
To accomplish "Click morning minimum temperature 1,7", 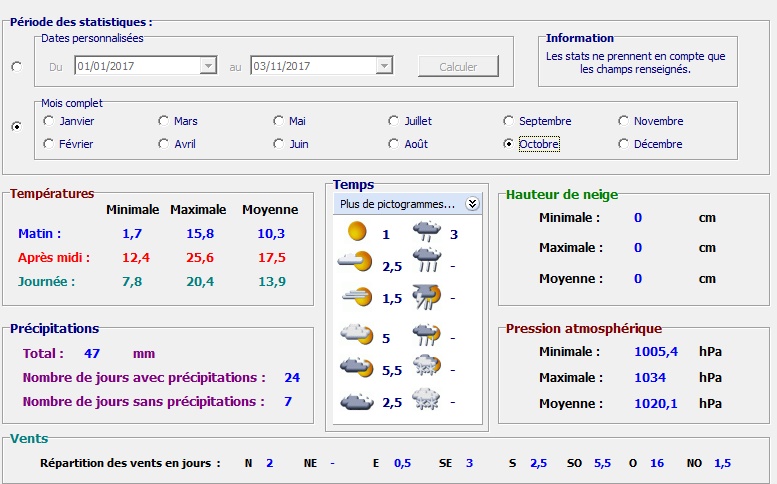I will coord(132,234).
